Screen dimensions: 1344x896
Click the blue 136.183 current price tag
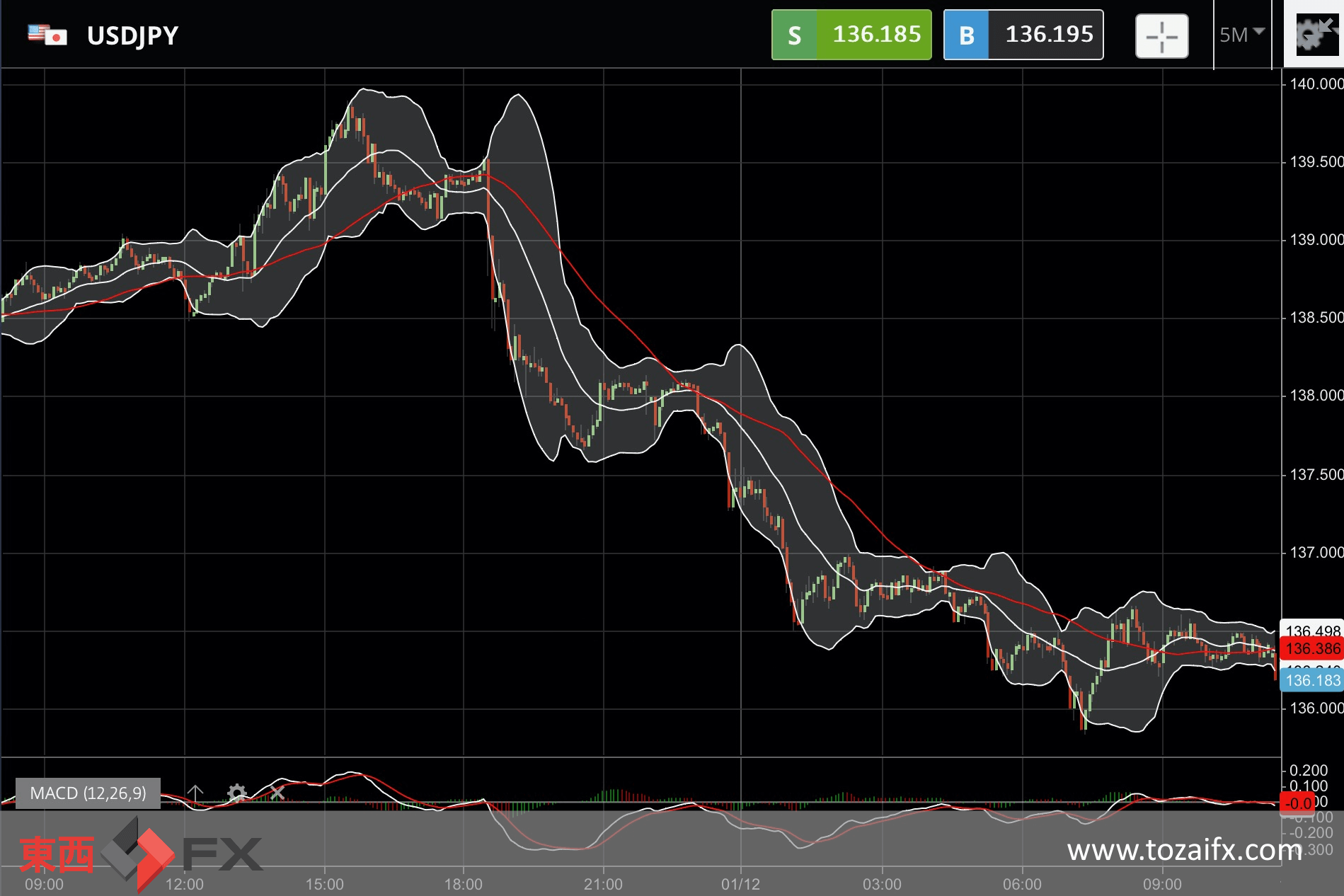(x=1312, y=680)
